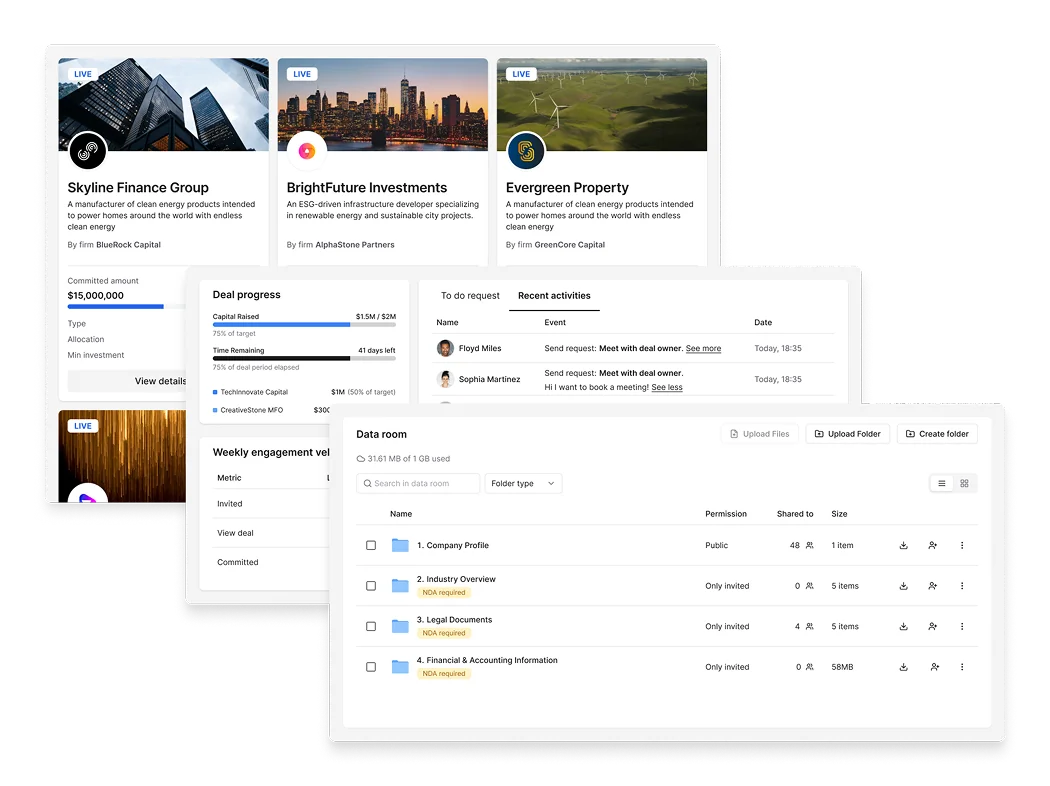Click the folder icon next to Financial & Accounting Information
1050x786 pixels.
[399, 666]
